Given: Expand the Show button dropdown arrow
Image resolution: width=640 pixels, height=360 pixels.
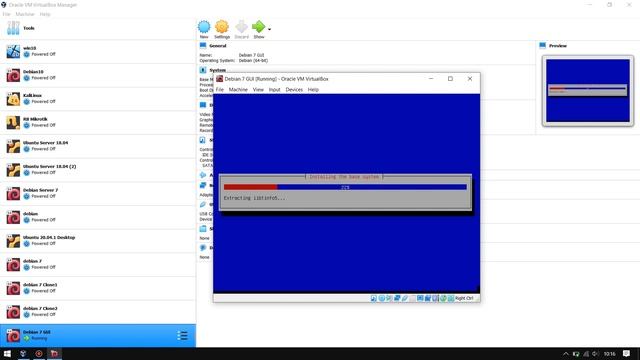Looking at the screenshot, I should [269, 29].
